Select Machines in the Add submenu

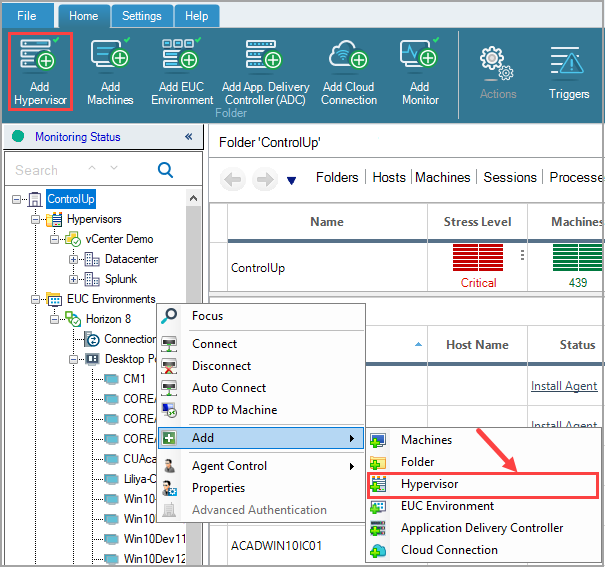coord(483,440)
